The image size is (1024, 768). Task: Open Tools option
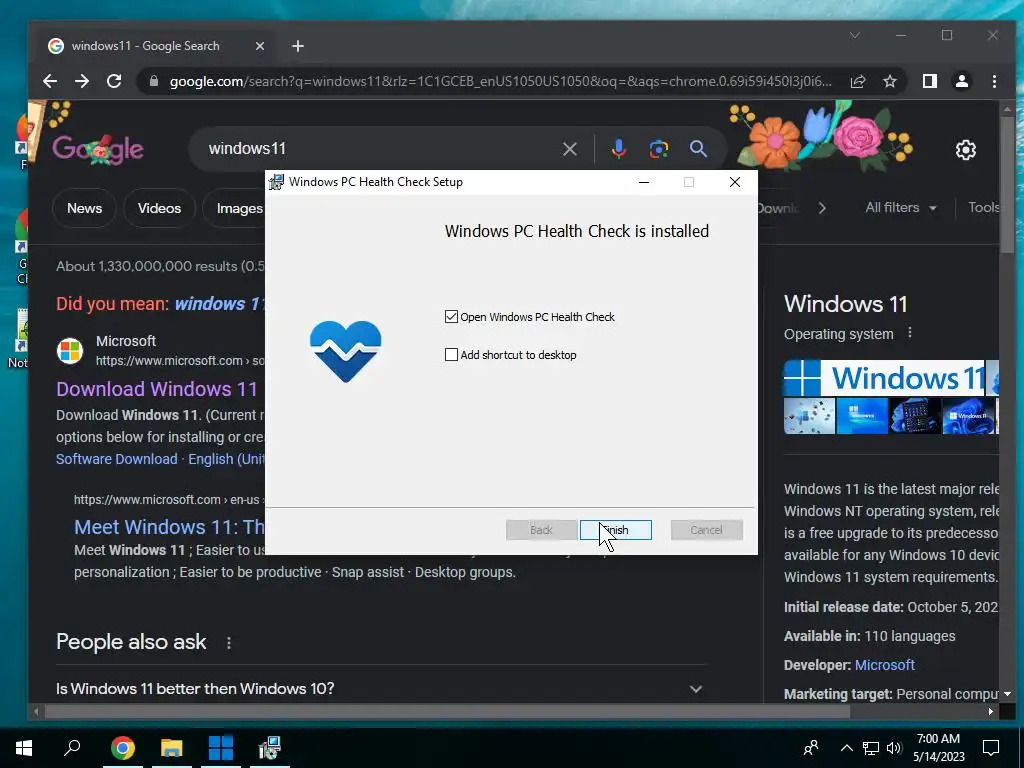click(x=984, y=208)
